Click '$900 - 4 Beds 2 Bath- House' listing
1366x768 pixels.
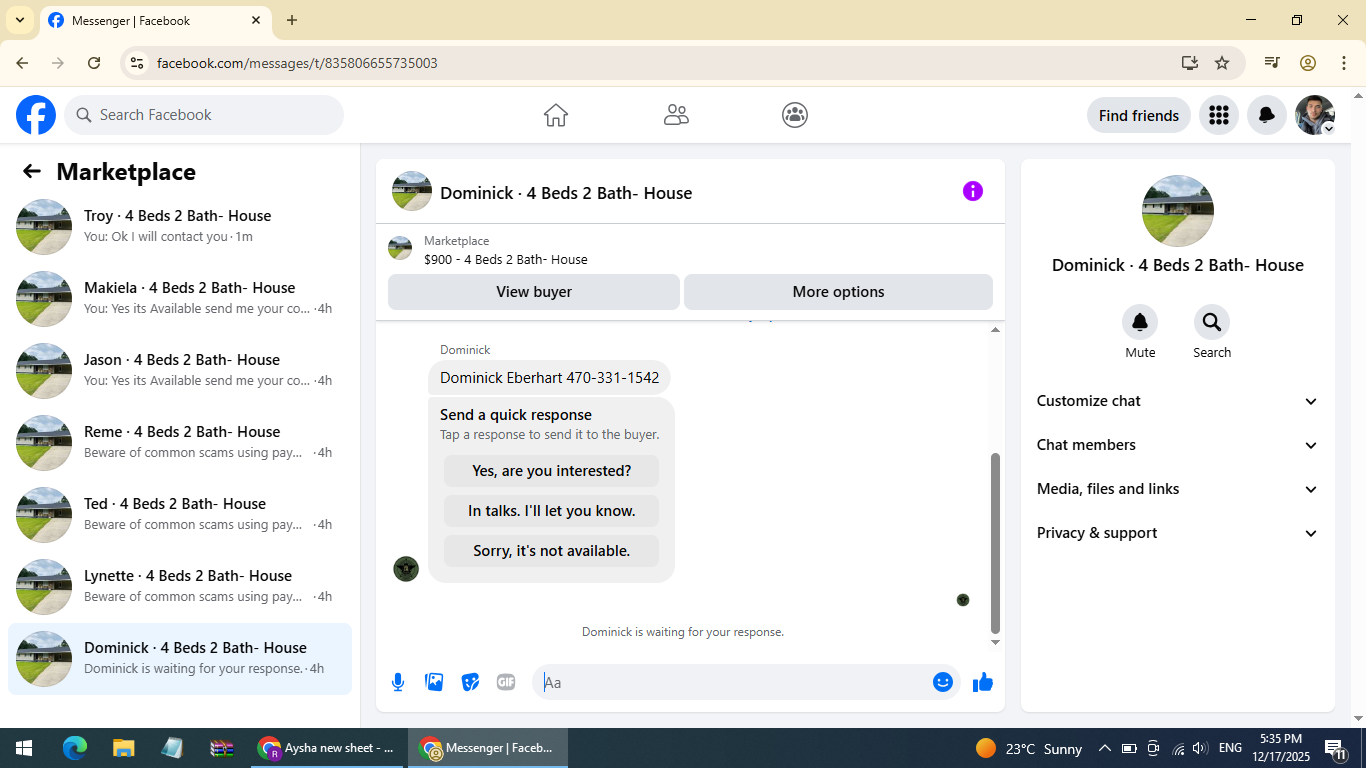pos(506,259)
